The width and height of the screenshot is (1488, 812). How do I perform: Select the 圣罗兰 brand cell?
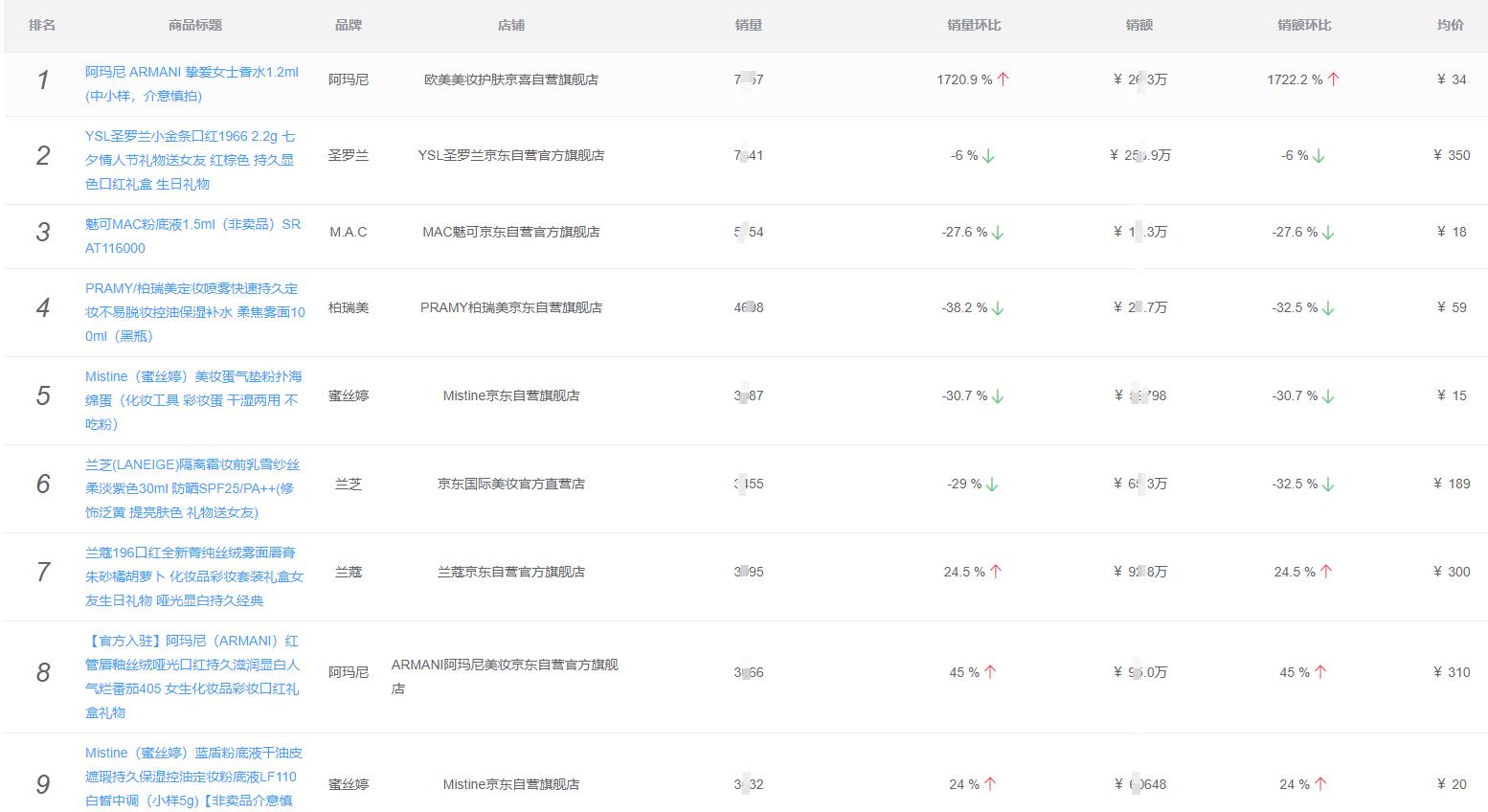click(349, 155)
